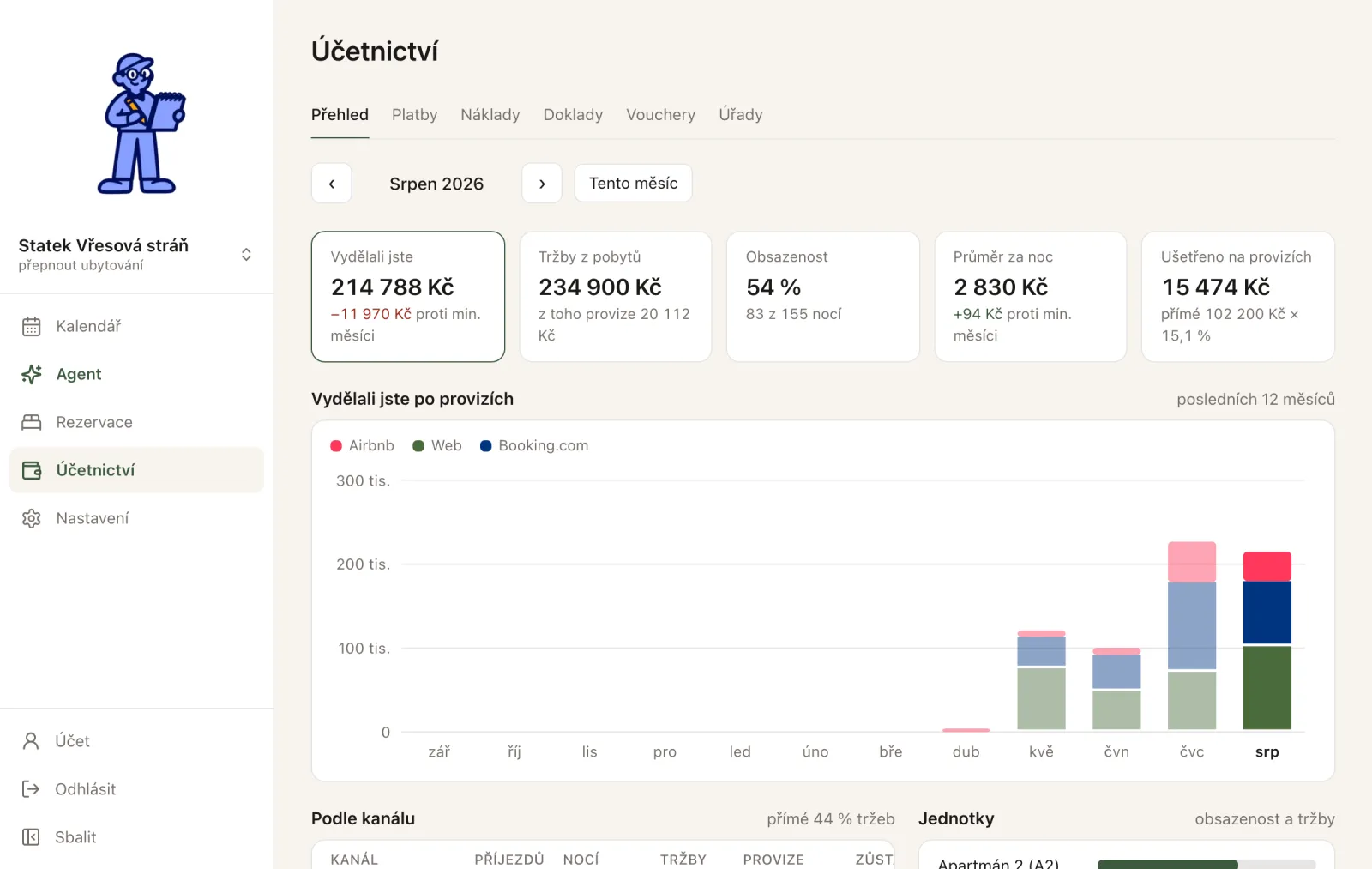Click the accountant mascot logo
1372x869 pixels.
pos(141,123)
